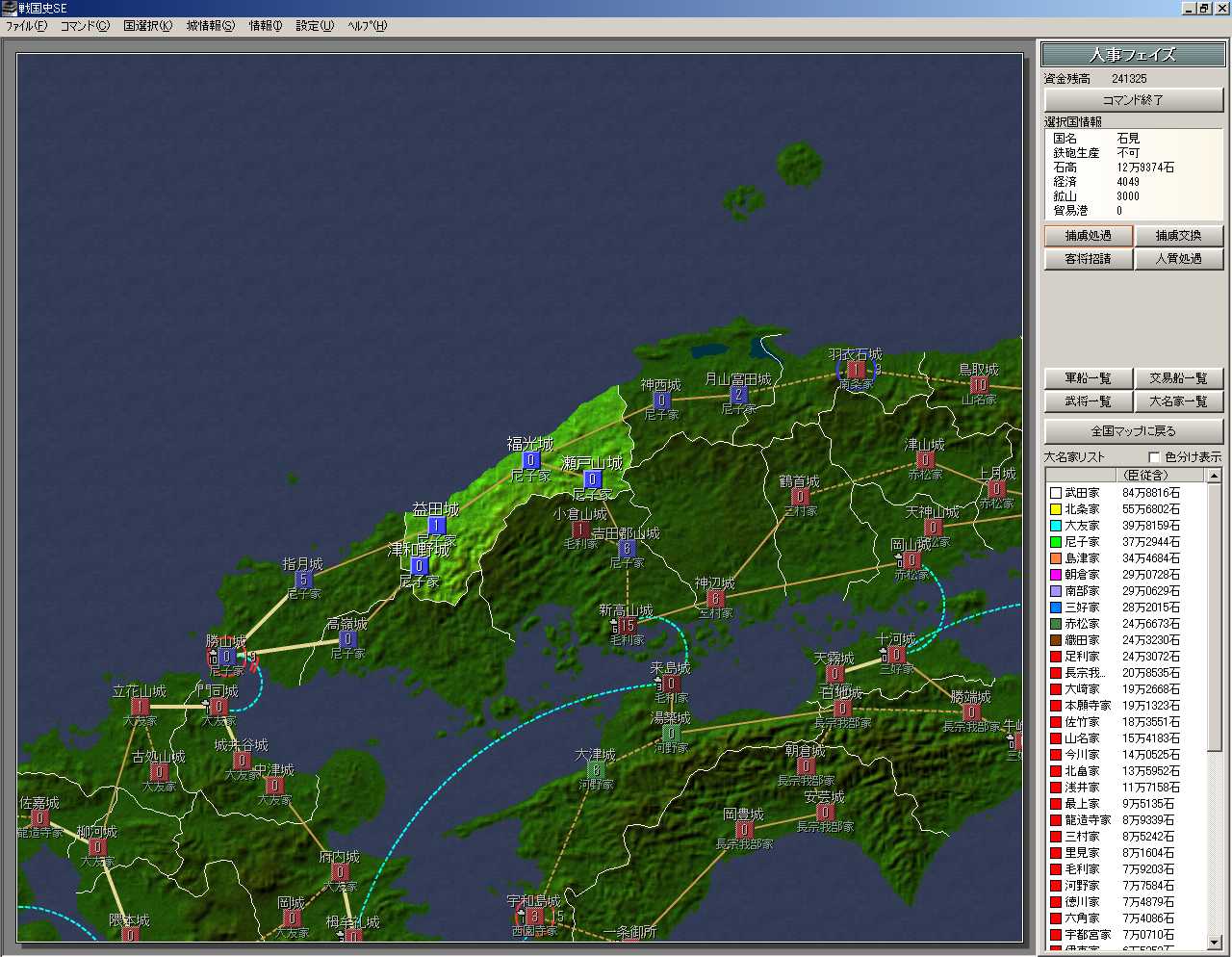Click the 人質処遇 button

tap(1179, 259)
